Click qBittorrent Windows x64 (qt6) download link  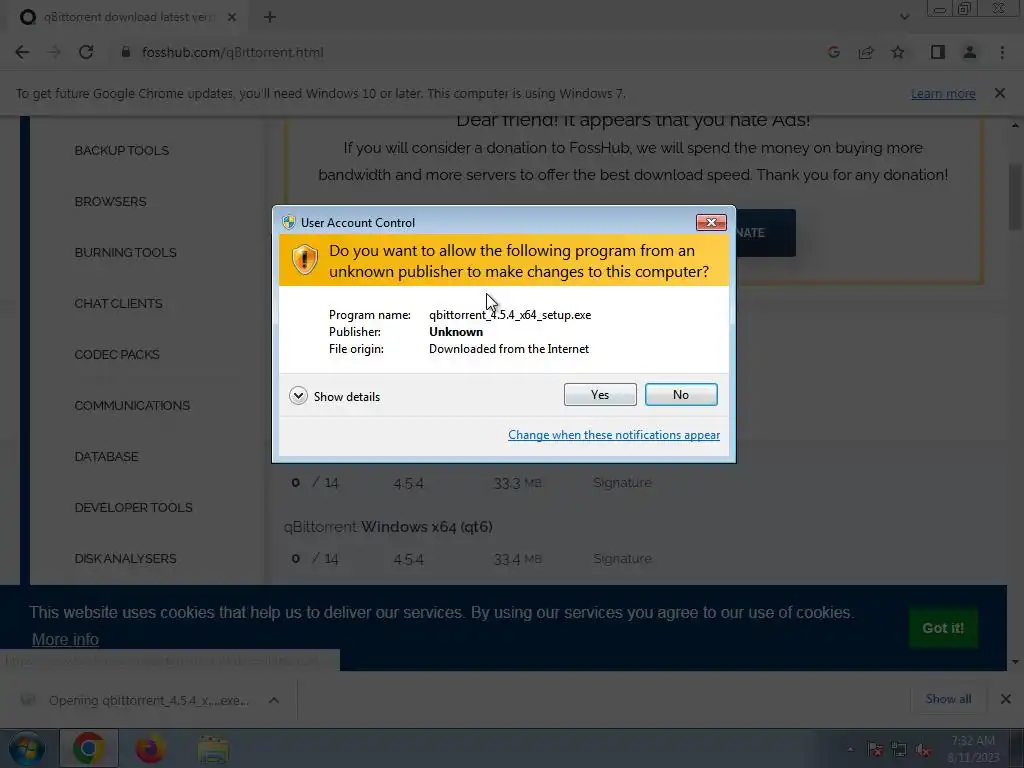click(x=388, y=526)
